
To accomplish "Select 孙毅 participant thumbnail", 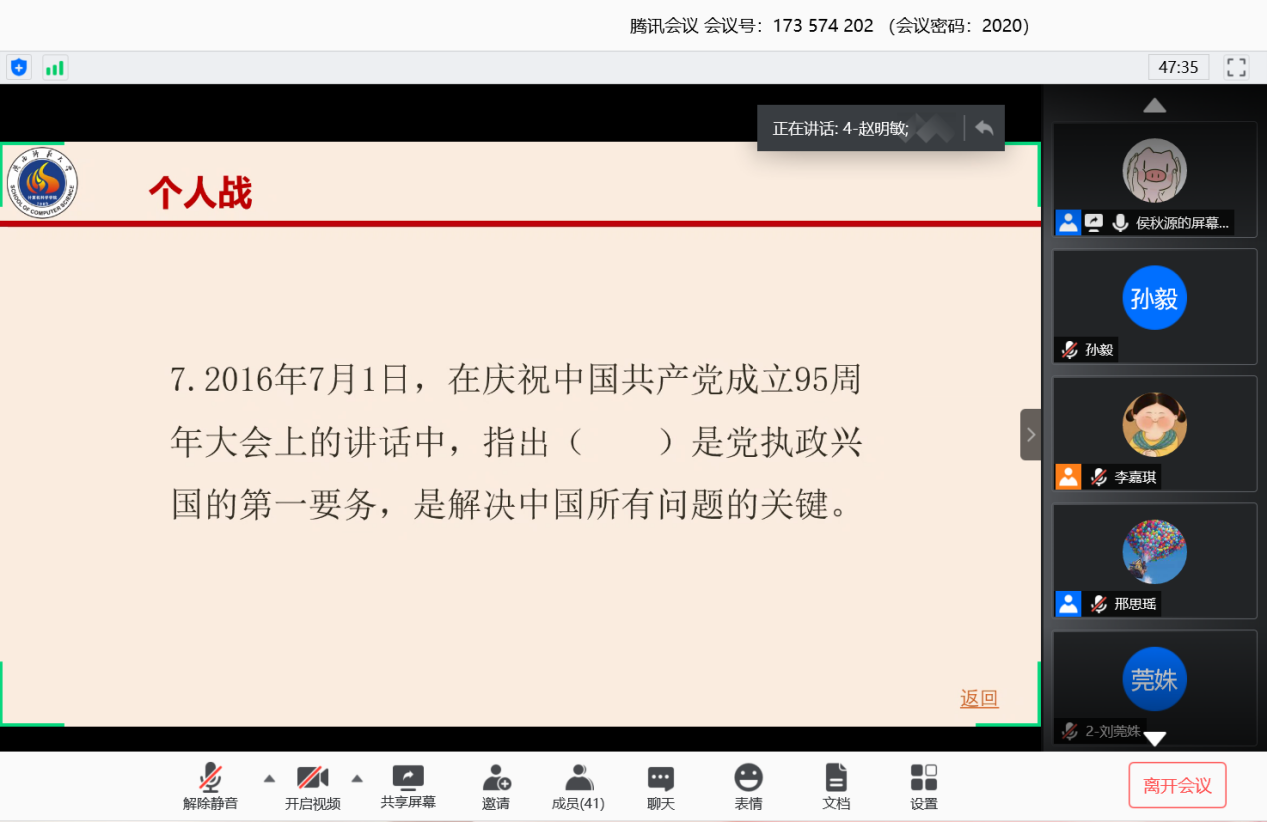I will [1154, 305].
